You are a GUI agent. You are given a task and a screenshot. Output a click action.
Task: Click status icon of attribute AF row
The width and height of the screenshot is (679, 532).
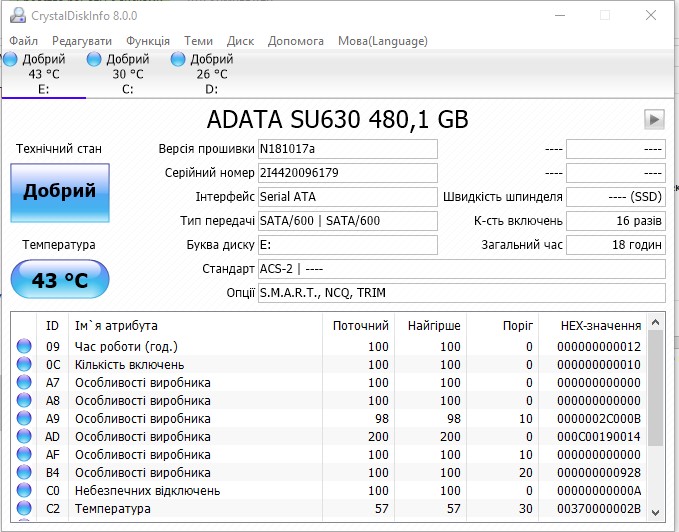click(24, 454)
